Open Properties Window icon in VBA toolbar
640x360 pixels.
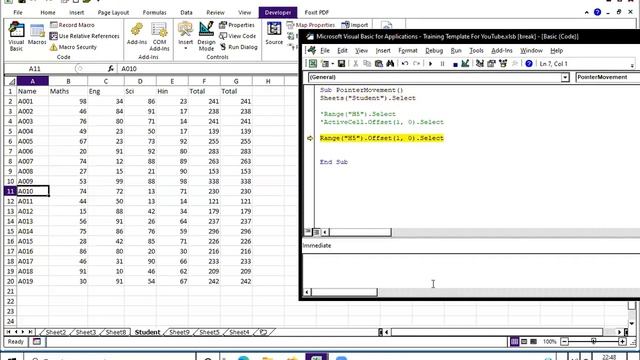pyautogui.click(x=491, y=64)
